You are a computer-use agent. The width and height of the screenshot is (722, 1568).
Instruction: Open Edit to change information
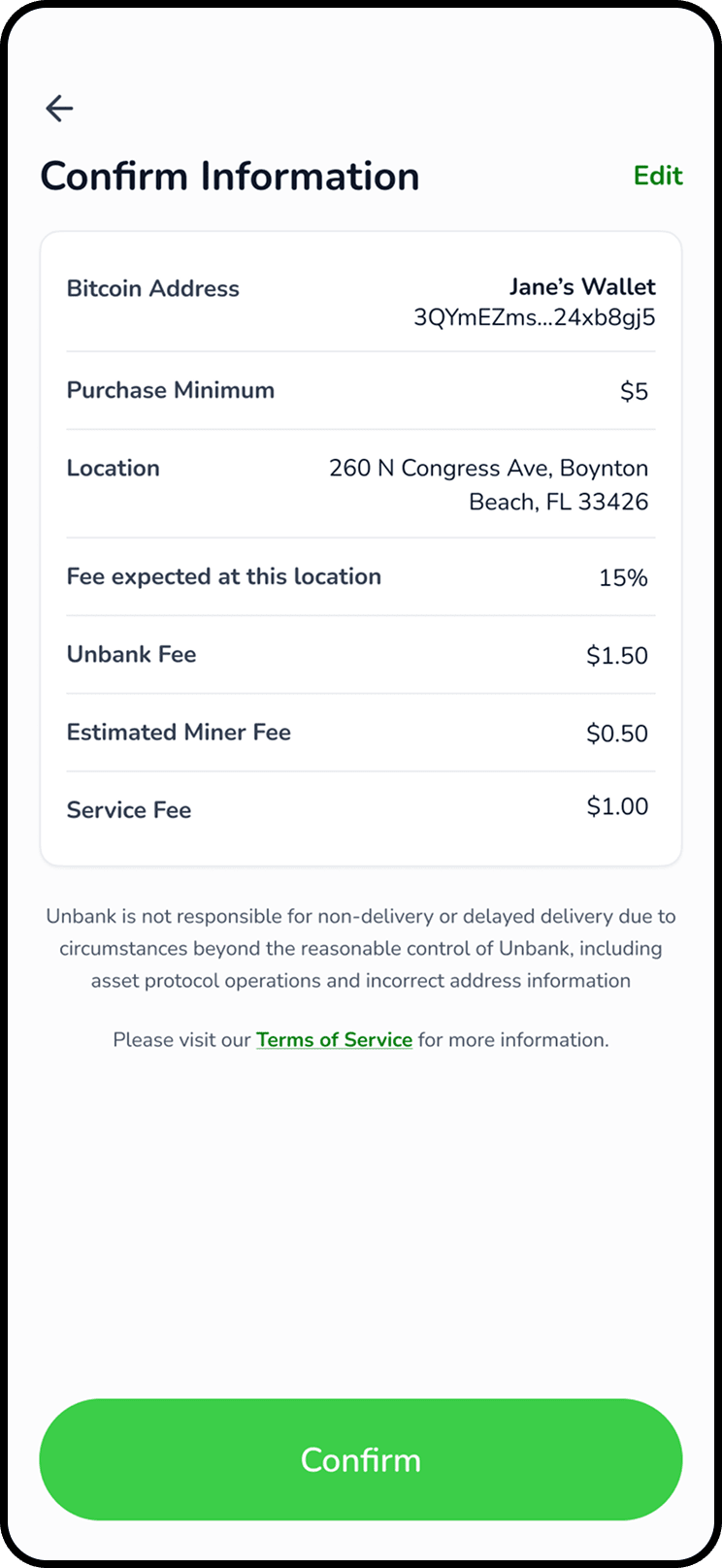click(x=658, y=176)
